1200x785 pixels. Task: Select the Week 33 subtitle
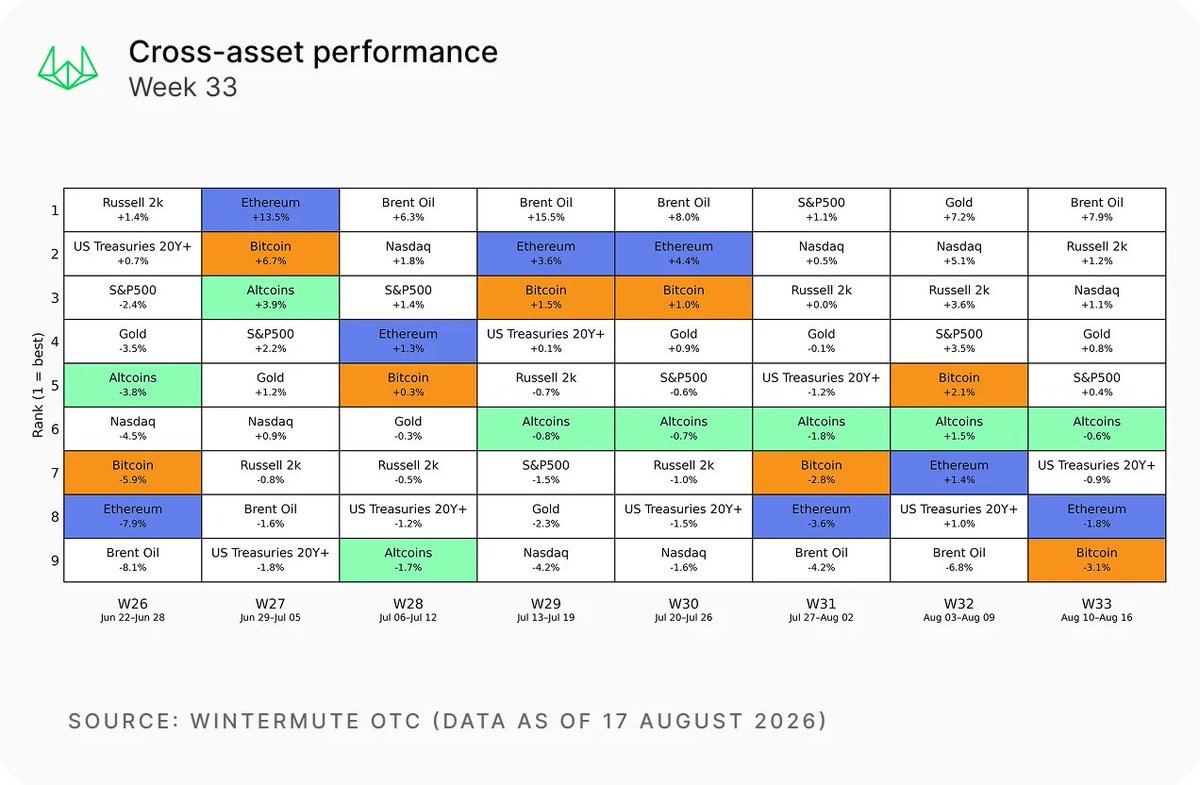click(183, 87)
